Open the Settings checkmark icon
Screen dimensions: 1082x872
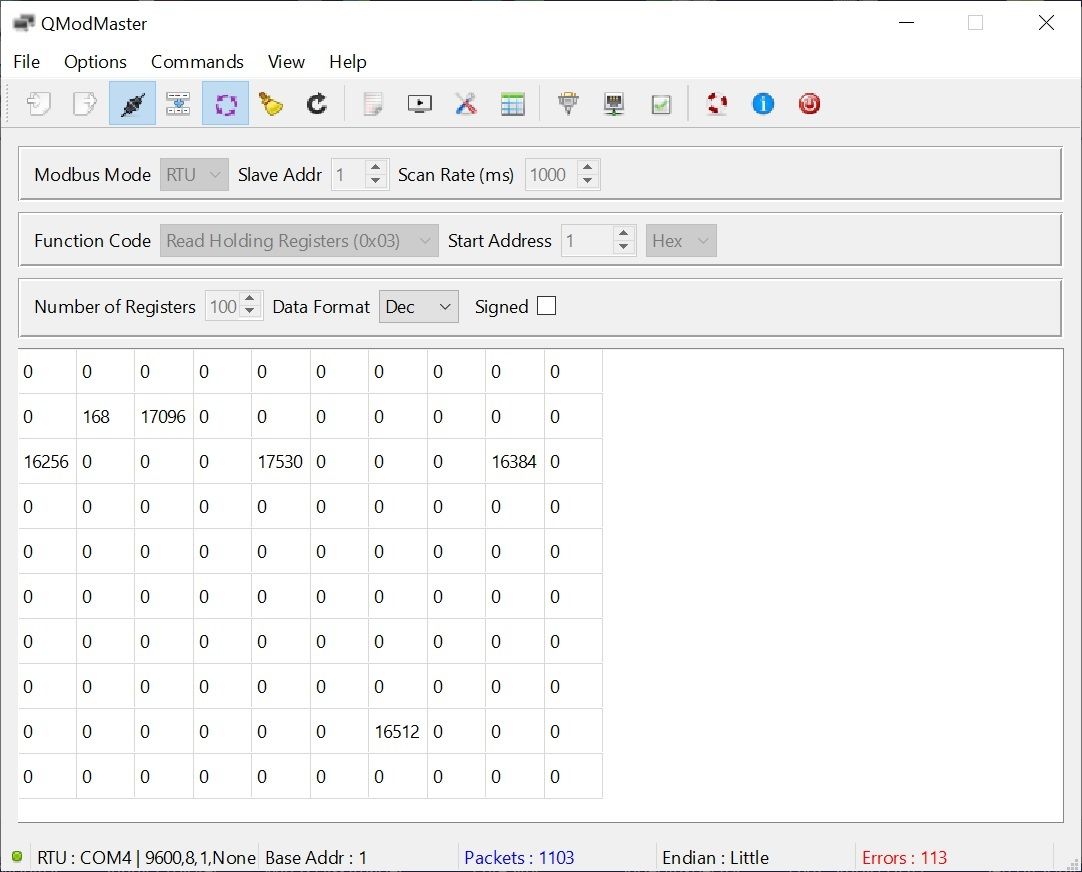661,103
